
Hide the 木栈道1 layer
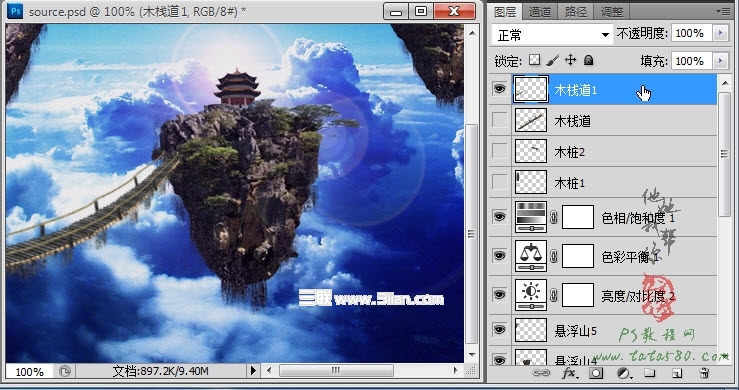tap(500, 89)
